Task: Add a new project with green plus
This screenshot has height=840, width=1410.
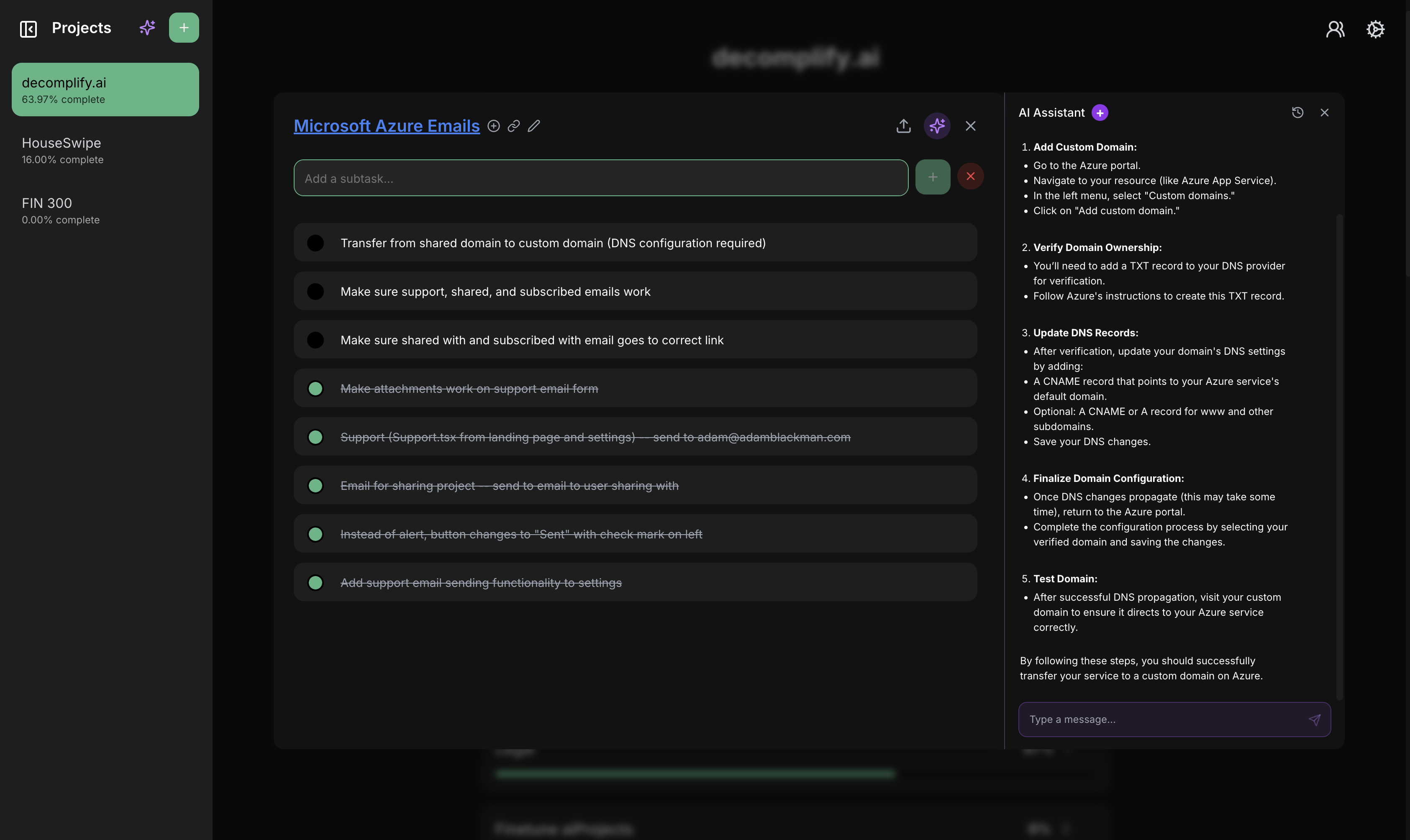Action: tap(184, 28)
